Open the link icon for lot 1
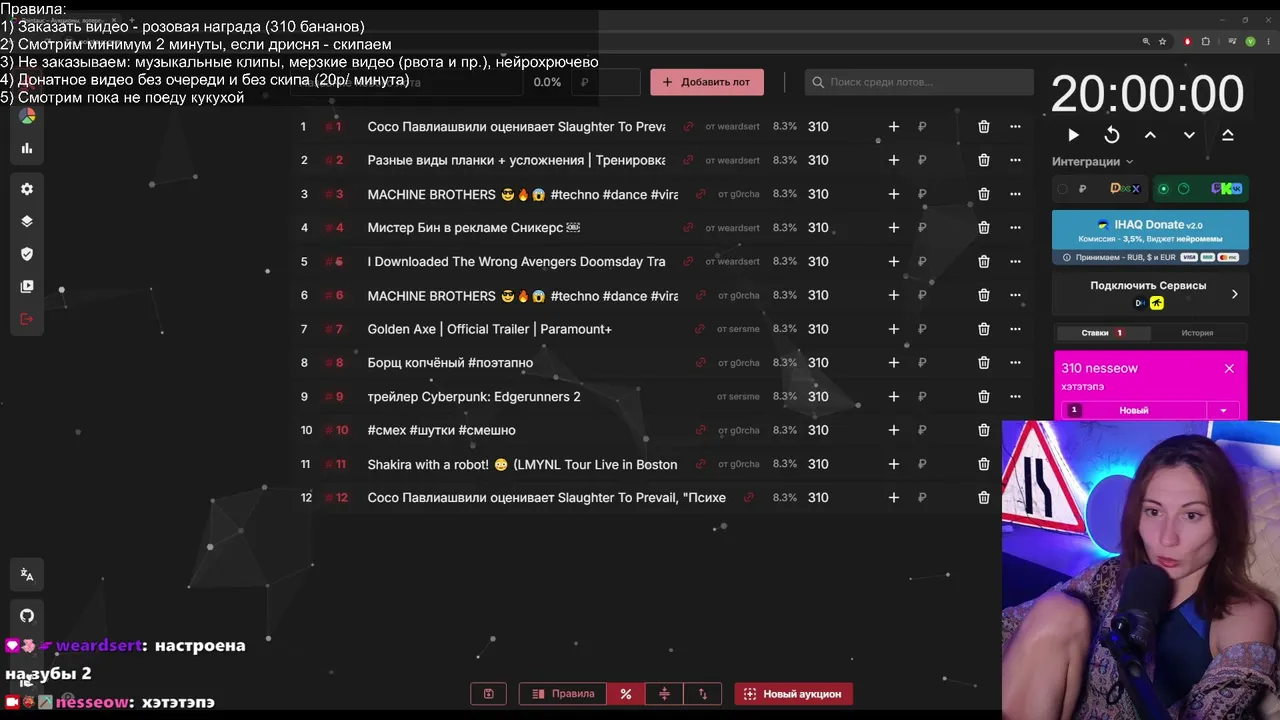Image resolution: width=1280 pixels, height=720 pixels. click(x=688, y=127)
